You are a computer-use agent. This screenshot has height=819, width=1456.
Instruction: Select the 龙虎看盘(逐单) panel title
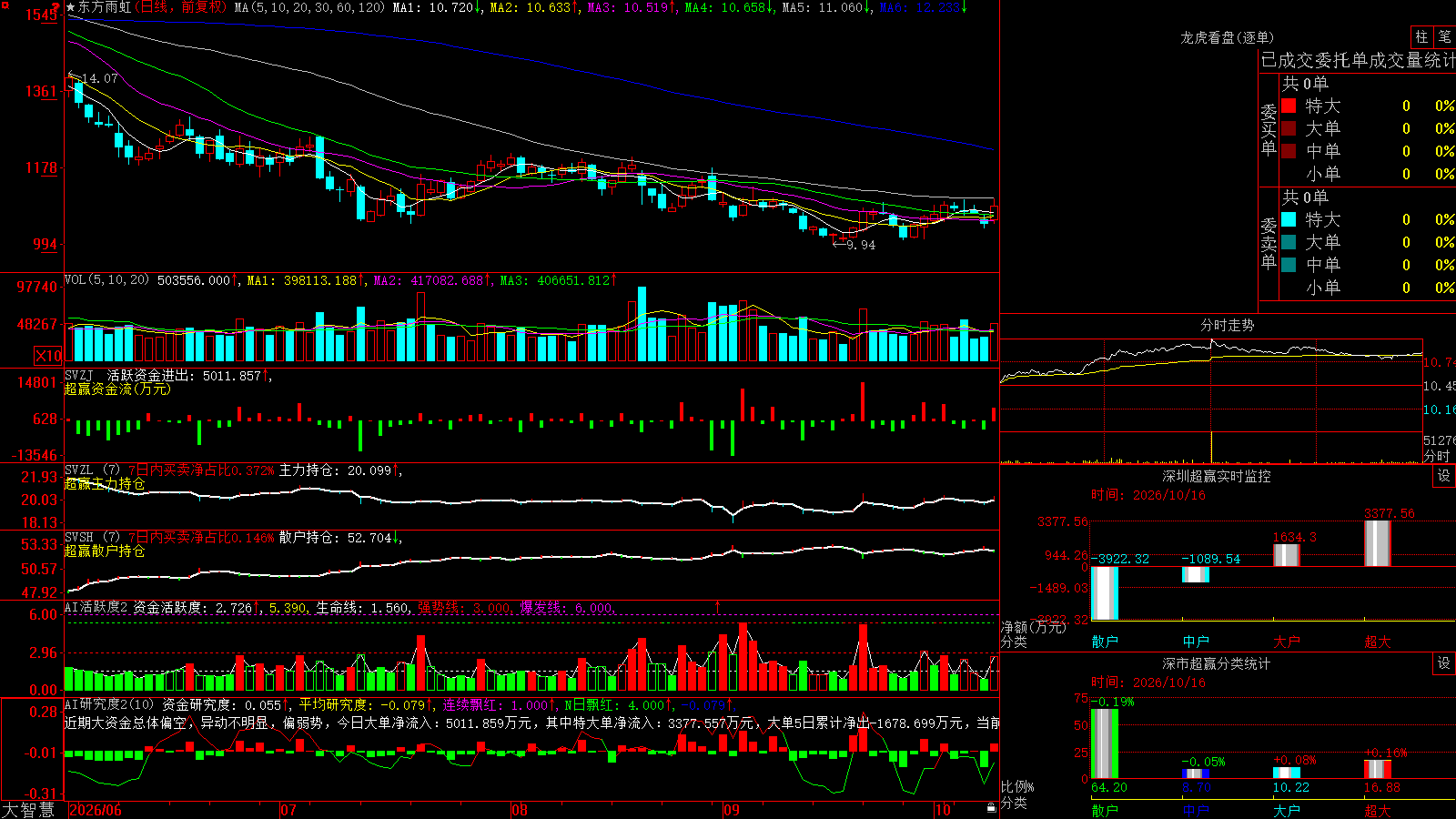coord(1227,37)
